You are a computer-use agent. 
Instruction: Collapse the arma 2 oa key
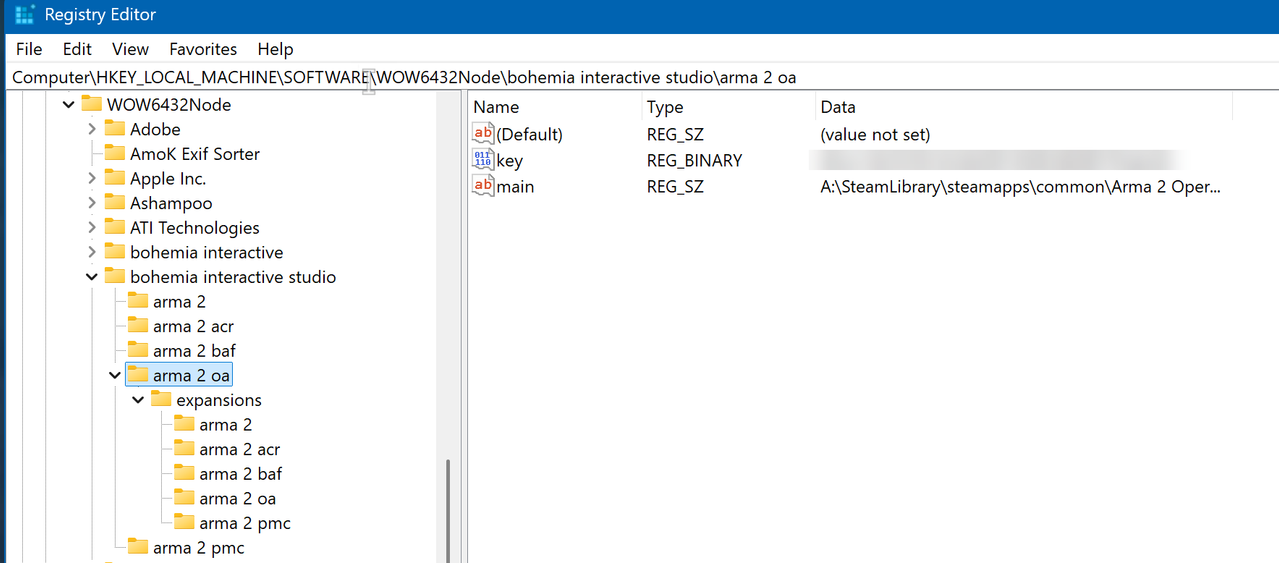click(115, 375)
